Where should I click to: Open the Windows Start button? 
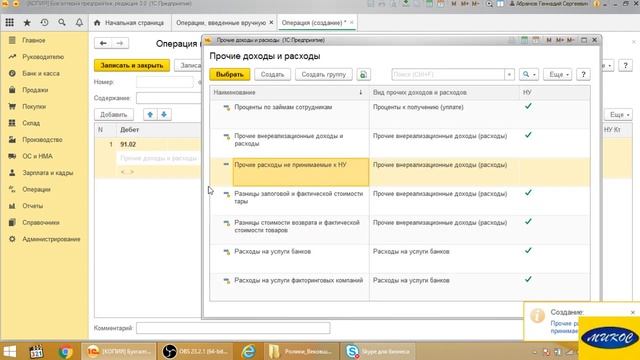point(10,351)
